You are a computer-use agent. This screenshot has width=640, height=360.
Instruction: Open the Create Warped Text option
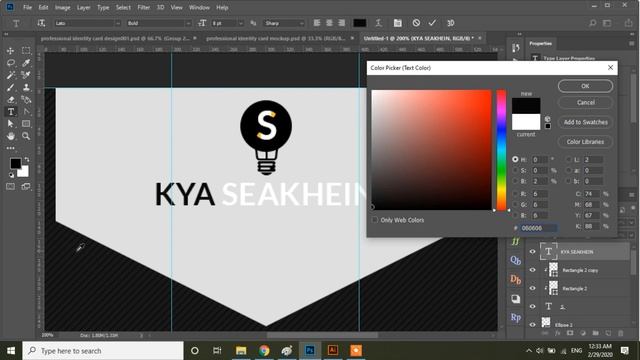[379, 23]
